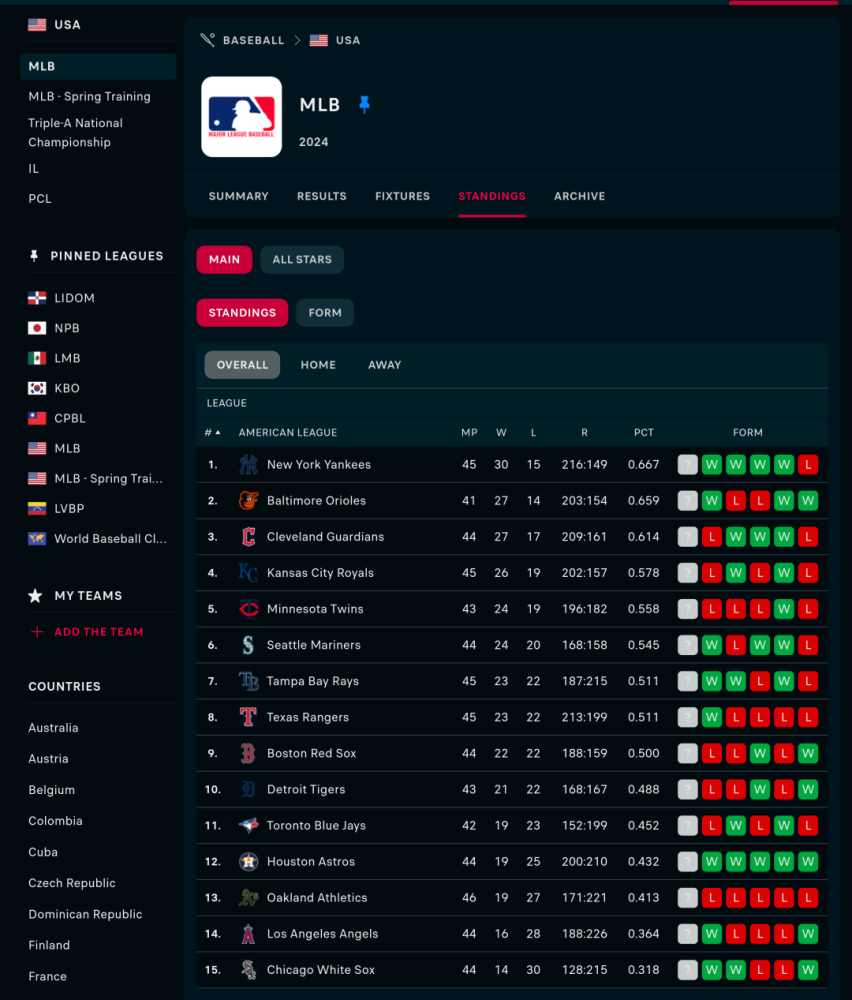This screenshot has width=852, height=1000.
Task: Click the highlighted MLB item in sidebar
Action: tap(98, 66)
